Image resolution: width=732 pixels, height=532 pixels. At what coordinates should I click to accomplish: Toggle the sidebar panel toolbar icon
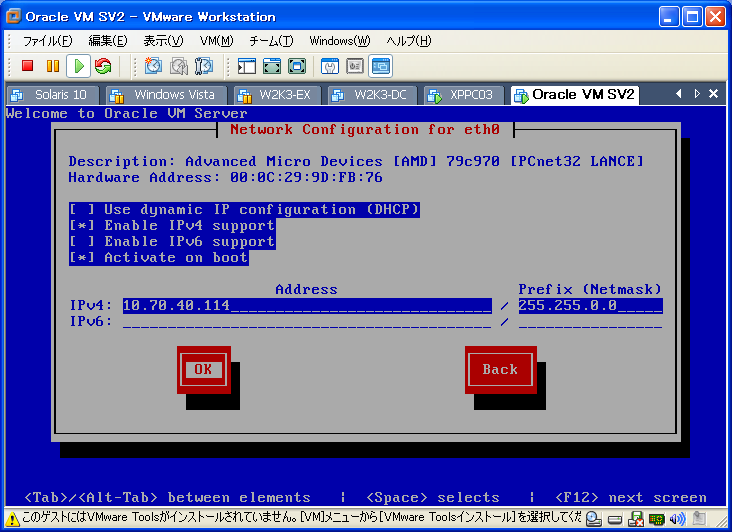(246, 66)
